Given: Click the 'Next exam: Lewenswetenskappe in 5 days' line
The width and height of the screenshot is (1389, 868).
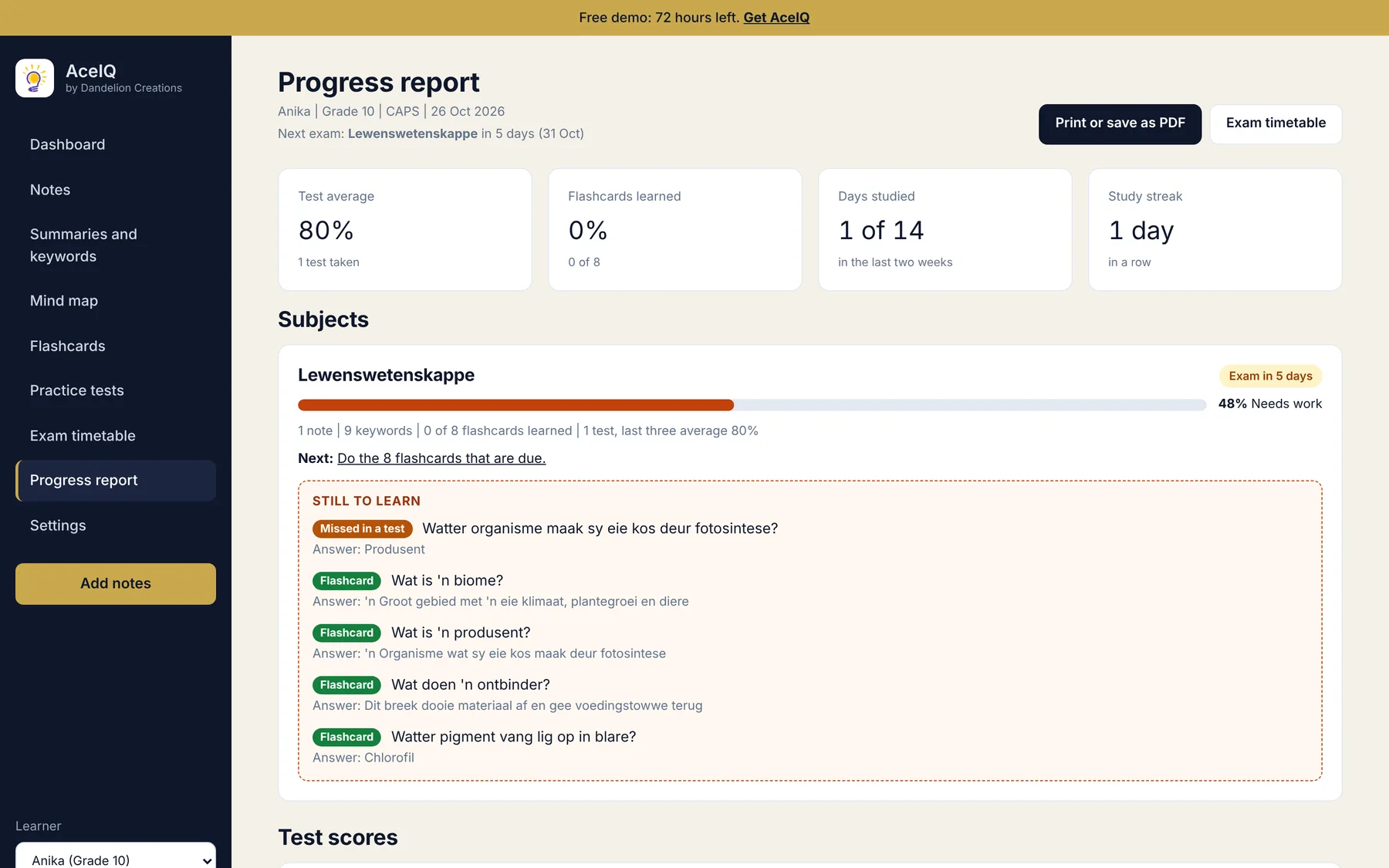Looking at the screenshot, I should click(431, 133).
